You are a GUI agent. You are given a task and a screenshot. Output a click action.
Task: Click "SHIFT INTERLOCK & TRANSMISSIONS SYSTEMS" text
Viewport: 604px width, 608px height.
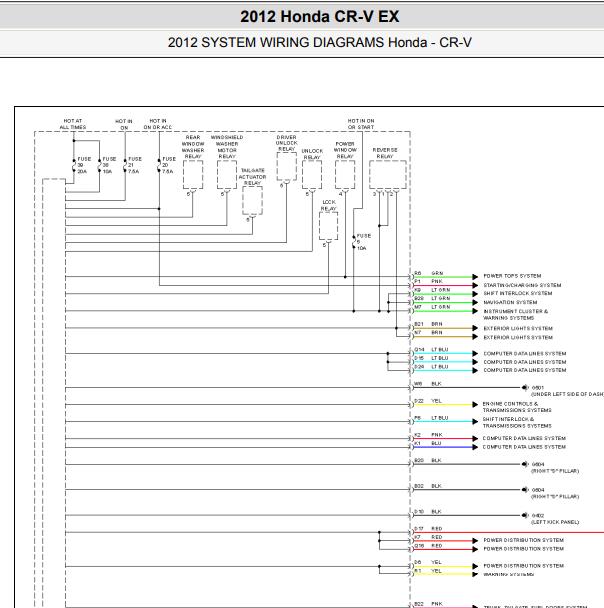click(x=517, y=423)
